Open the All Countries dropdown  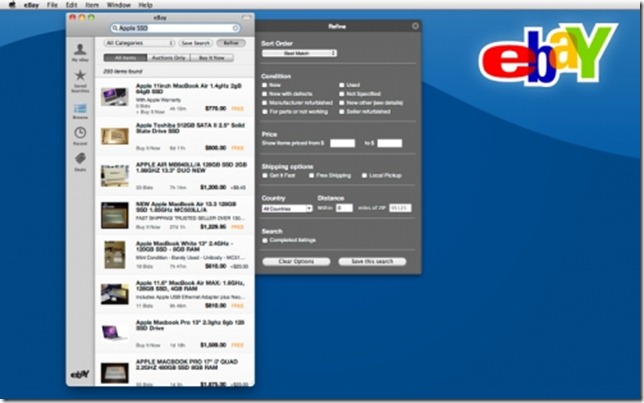click(287, 209)
